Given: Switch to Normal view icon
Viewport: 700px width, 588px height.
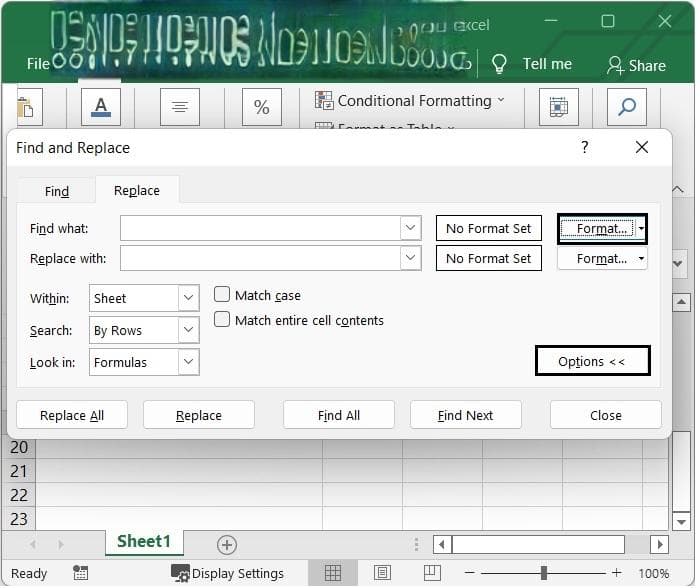Looking at the screenshot, I should pyautogui.click(x=333, y=573).
